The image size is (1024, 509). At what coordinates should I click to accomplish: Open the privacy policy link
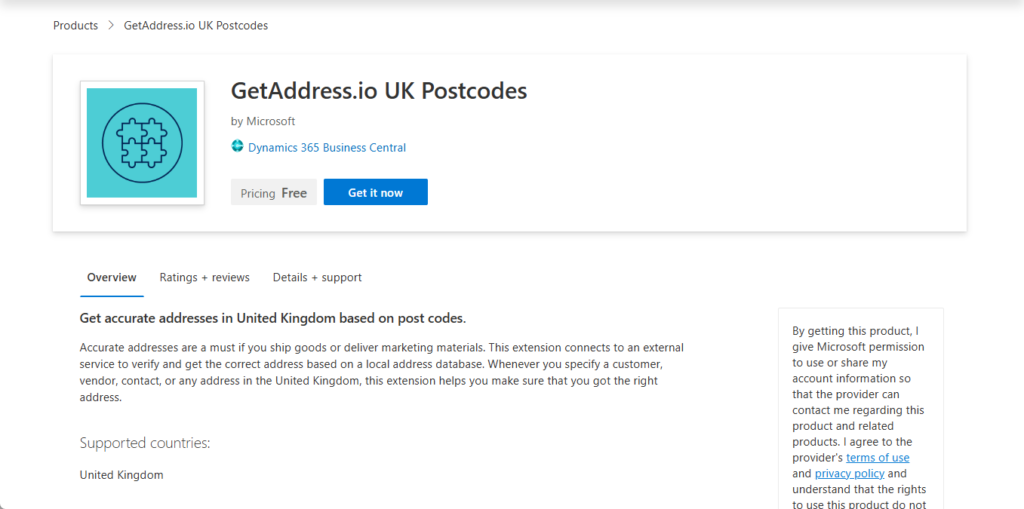coord(849,474)
